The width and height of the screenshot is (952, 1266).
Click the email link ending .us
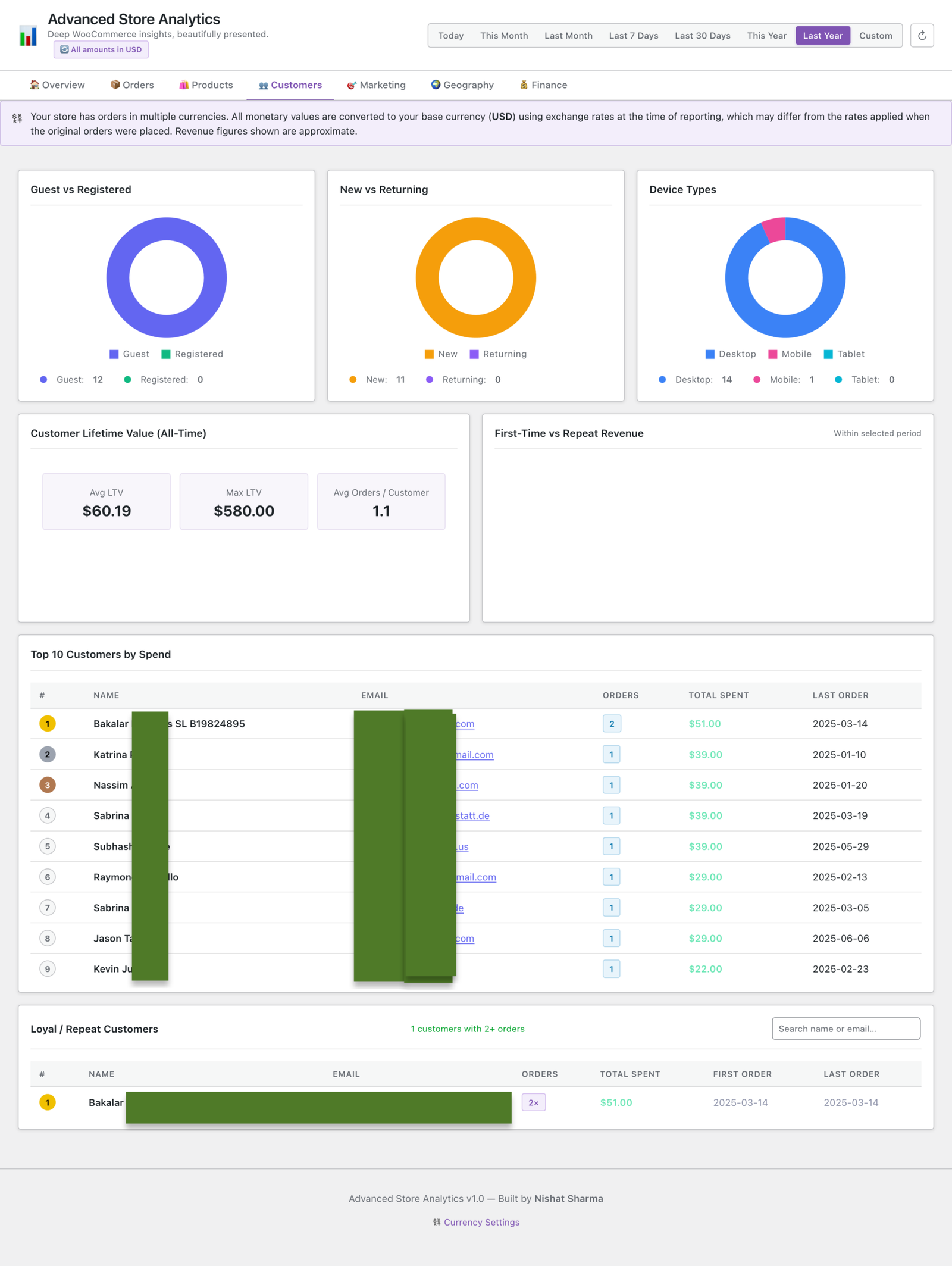(462, 846)
